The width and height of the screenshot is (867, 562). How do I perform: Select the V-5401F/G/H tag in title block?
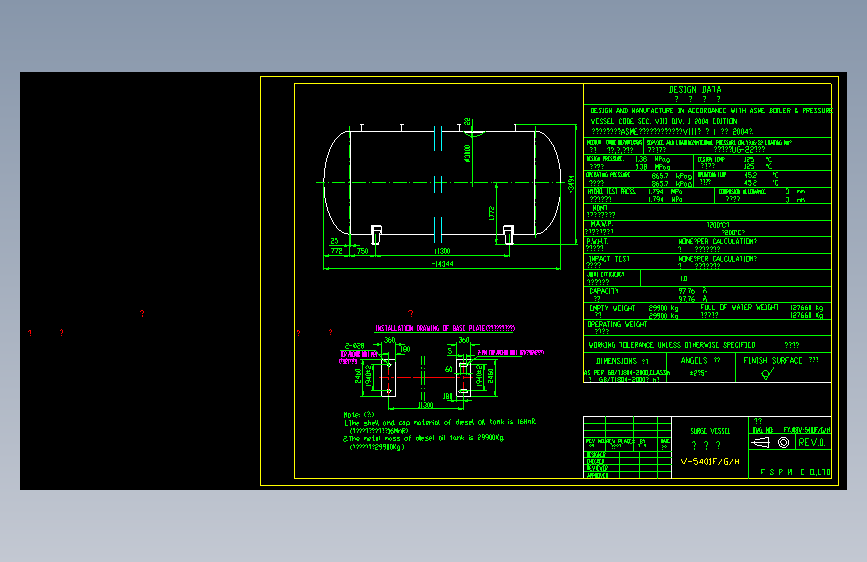(709, 461)
